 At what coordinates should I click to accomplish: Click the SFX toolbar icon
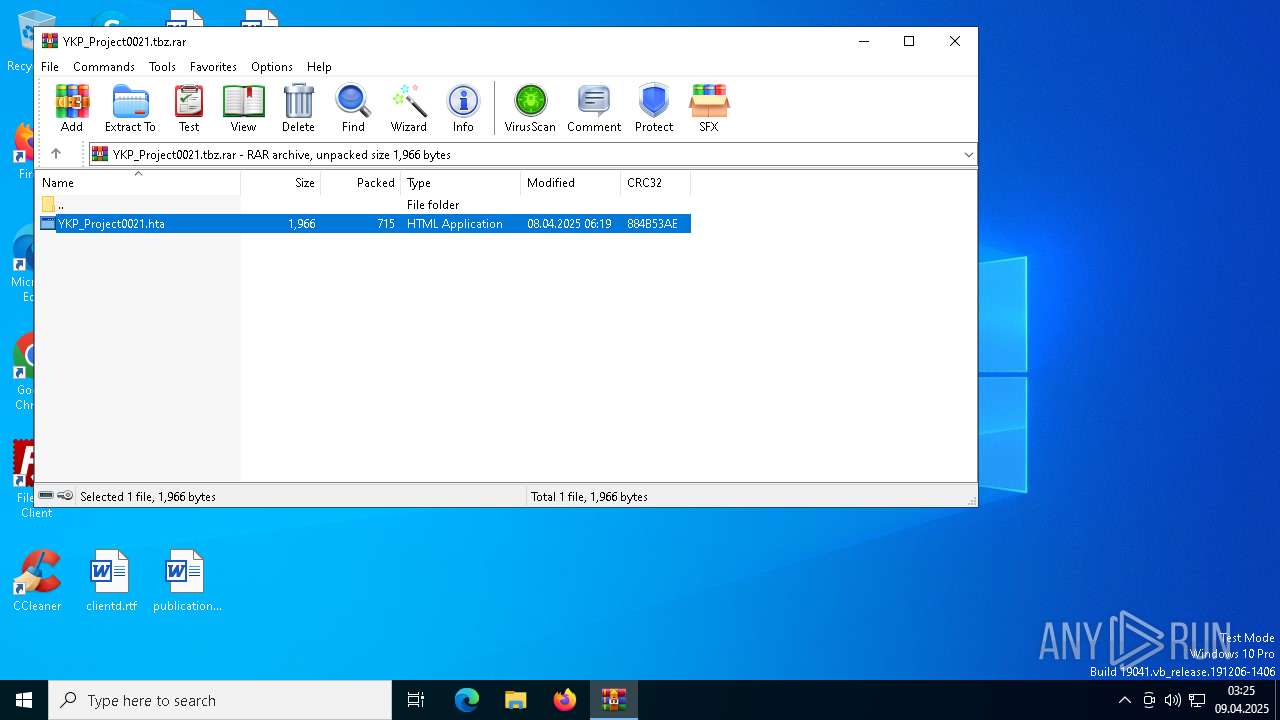click(709, 108)
